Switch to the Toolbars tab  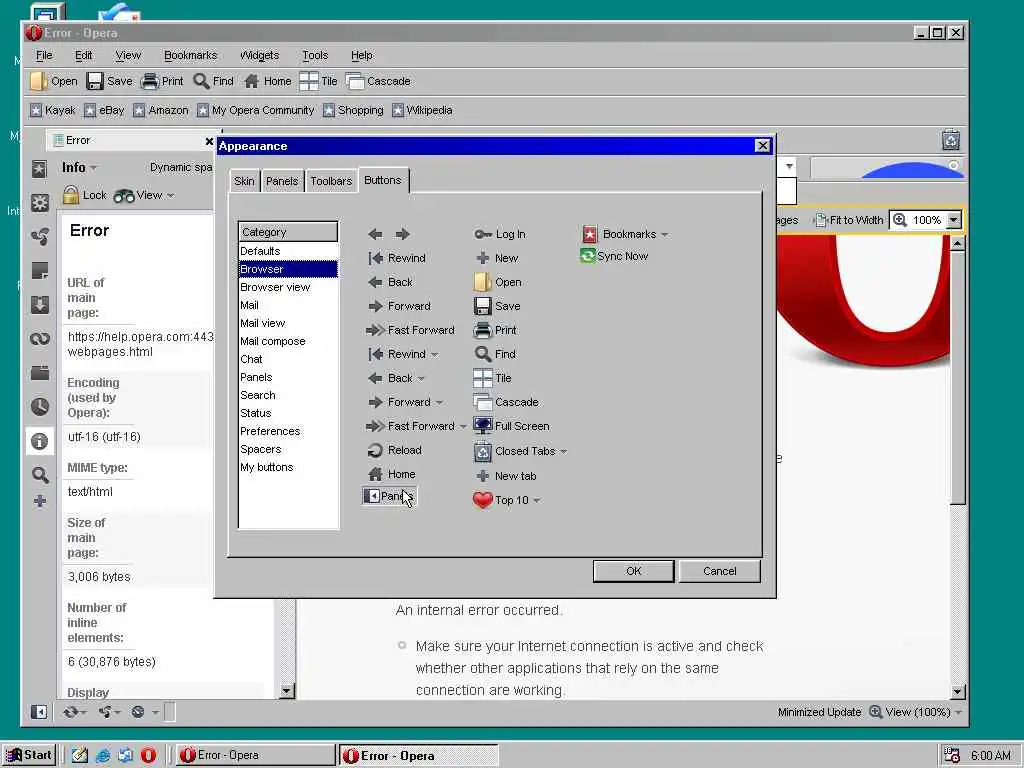(x=331, y=181)
